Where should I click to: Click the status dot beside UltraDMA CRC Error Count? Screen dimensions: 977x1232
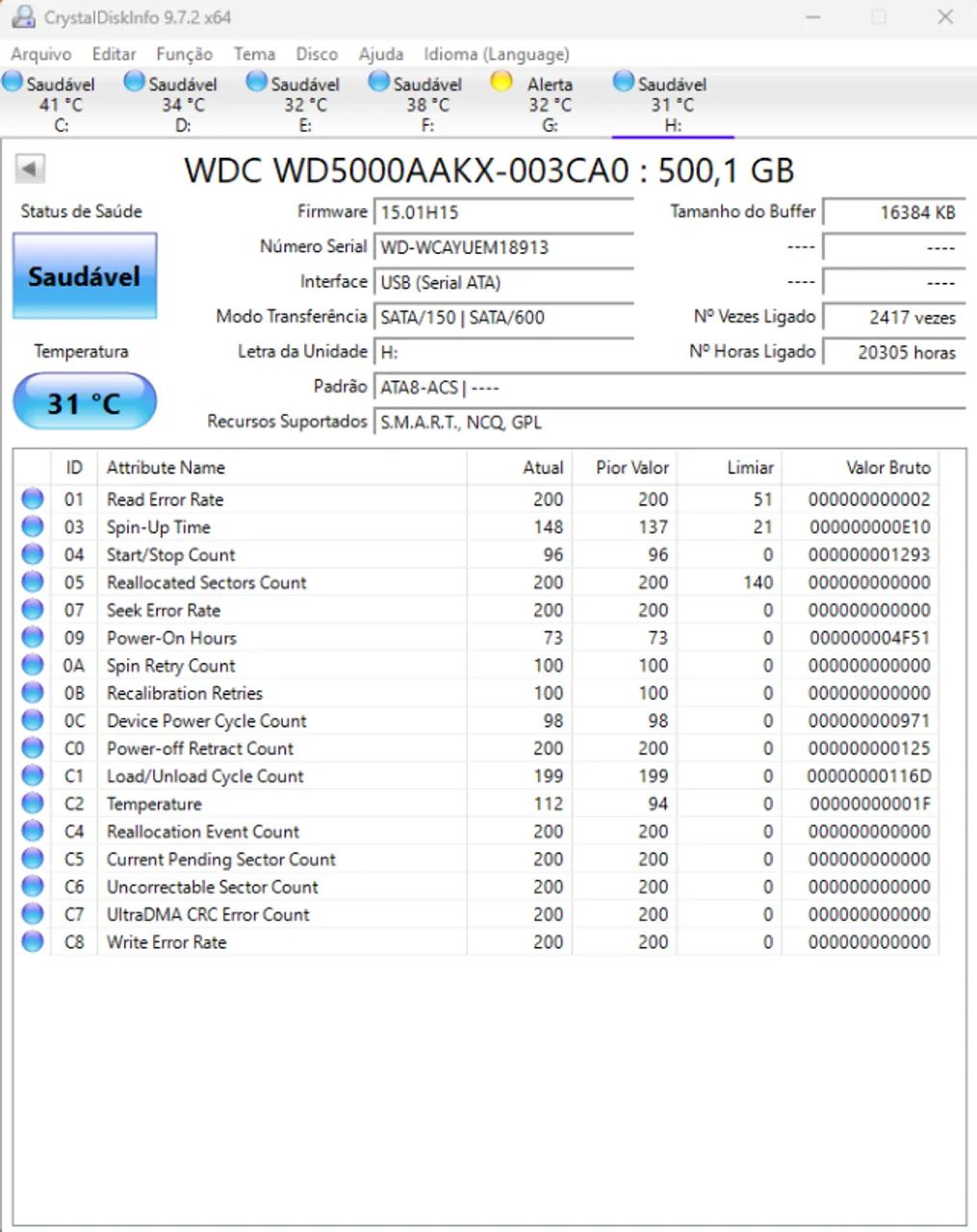point(32,913)
